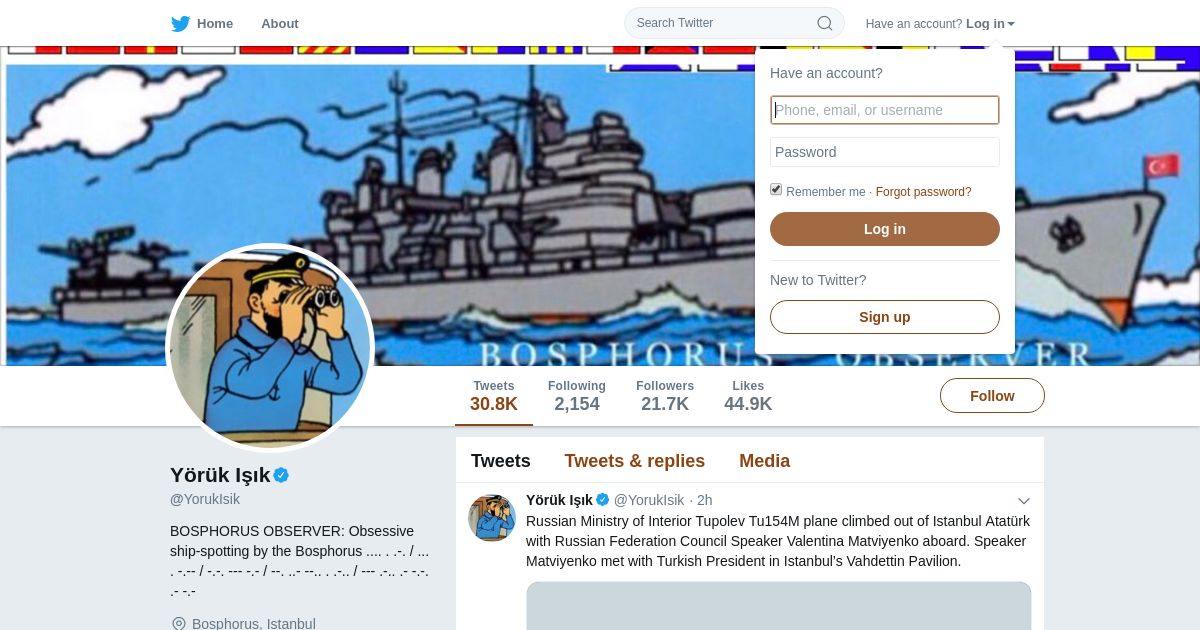Click the verified badge in the tweet header

[603, 500]
